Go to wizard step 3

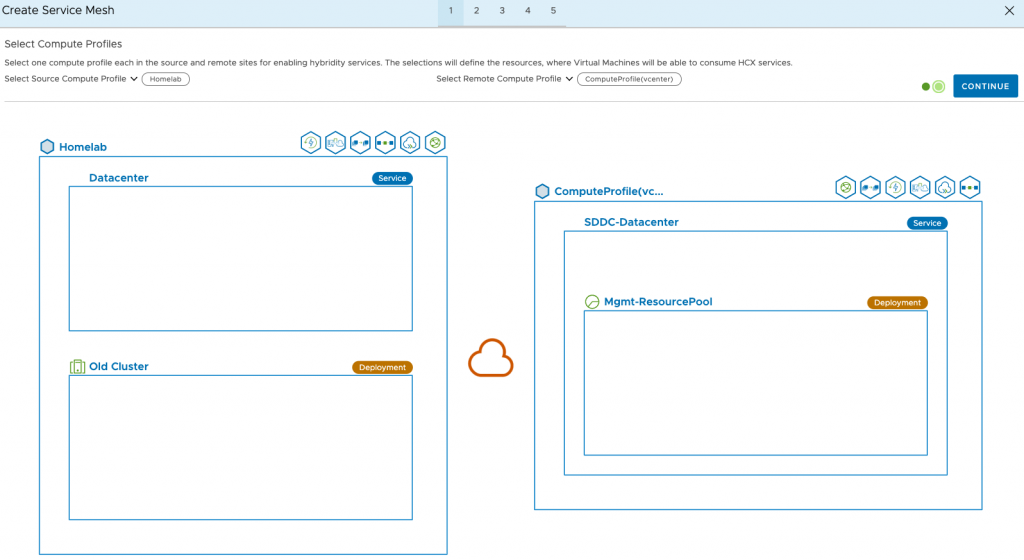click(502, 11)
